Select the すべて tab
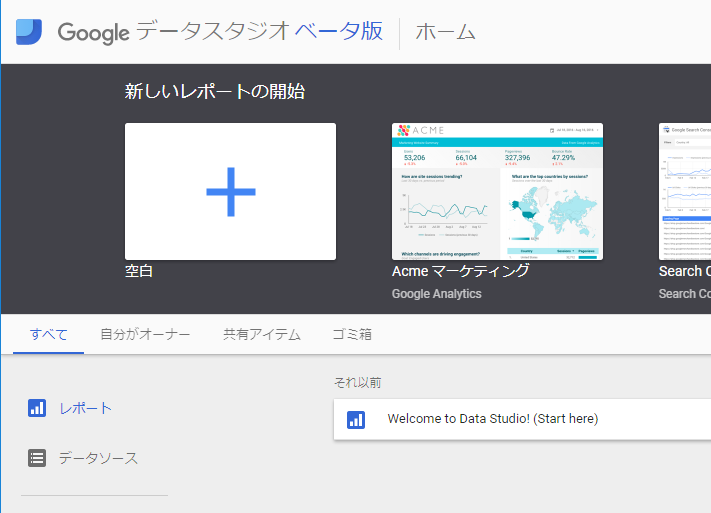The image size is (711, 513). point(49,334)
